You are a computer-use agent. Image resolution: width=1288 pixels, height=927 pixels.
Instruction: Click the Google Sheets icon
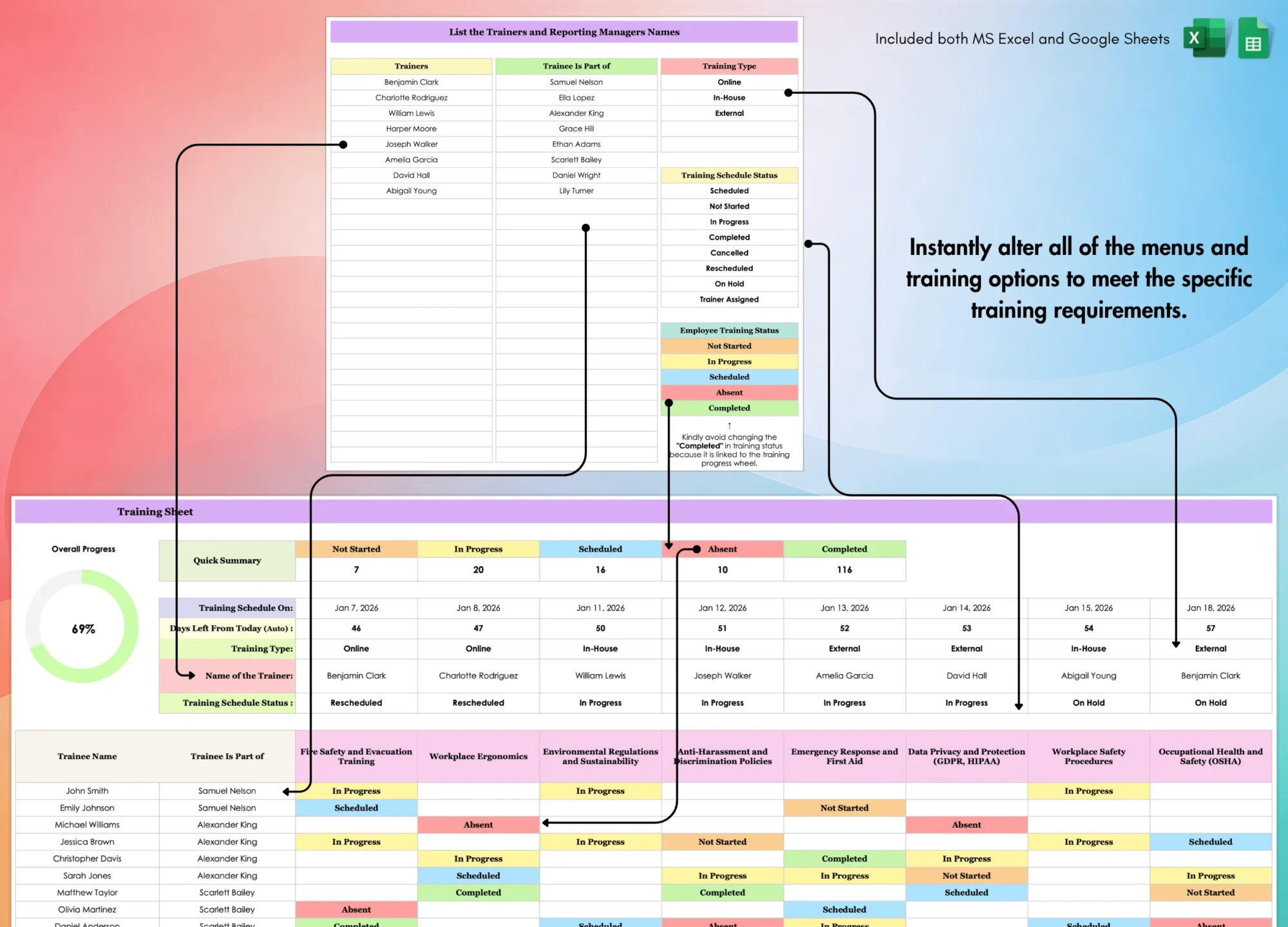[1253, 39]
